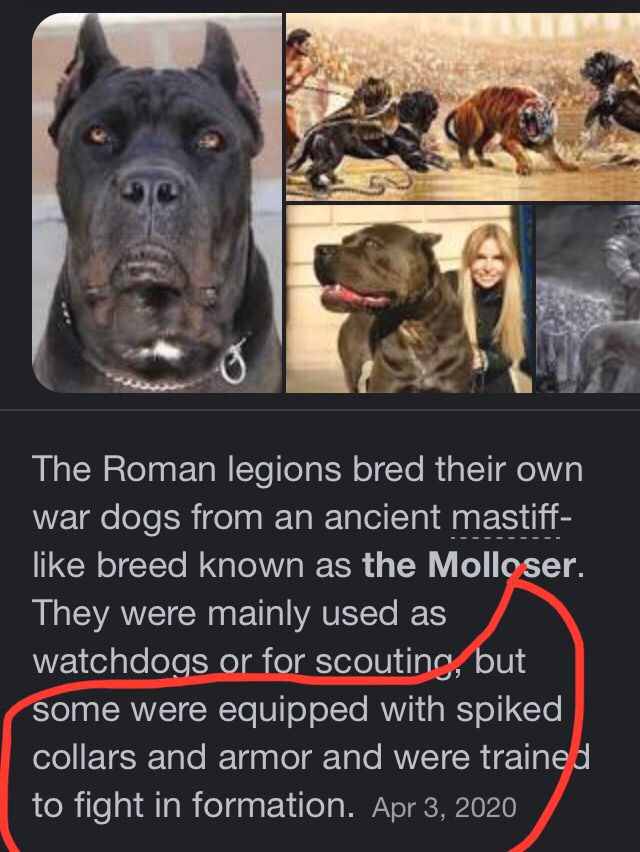Select the bold text "the Molloser"
Screen dimensions: 640x852
tap(469, 565)
